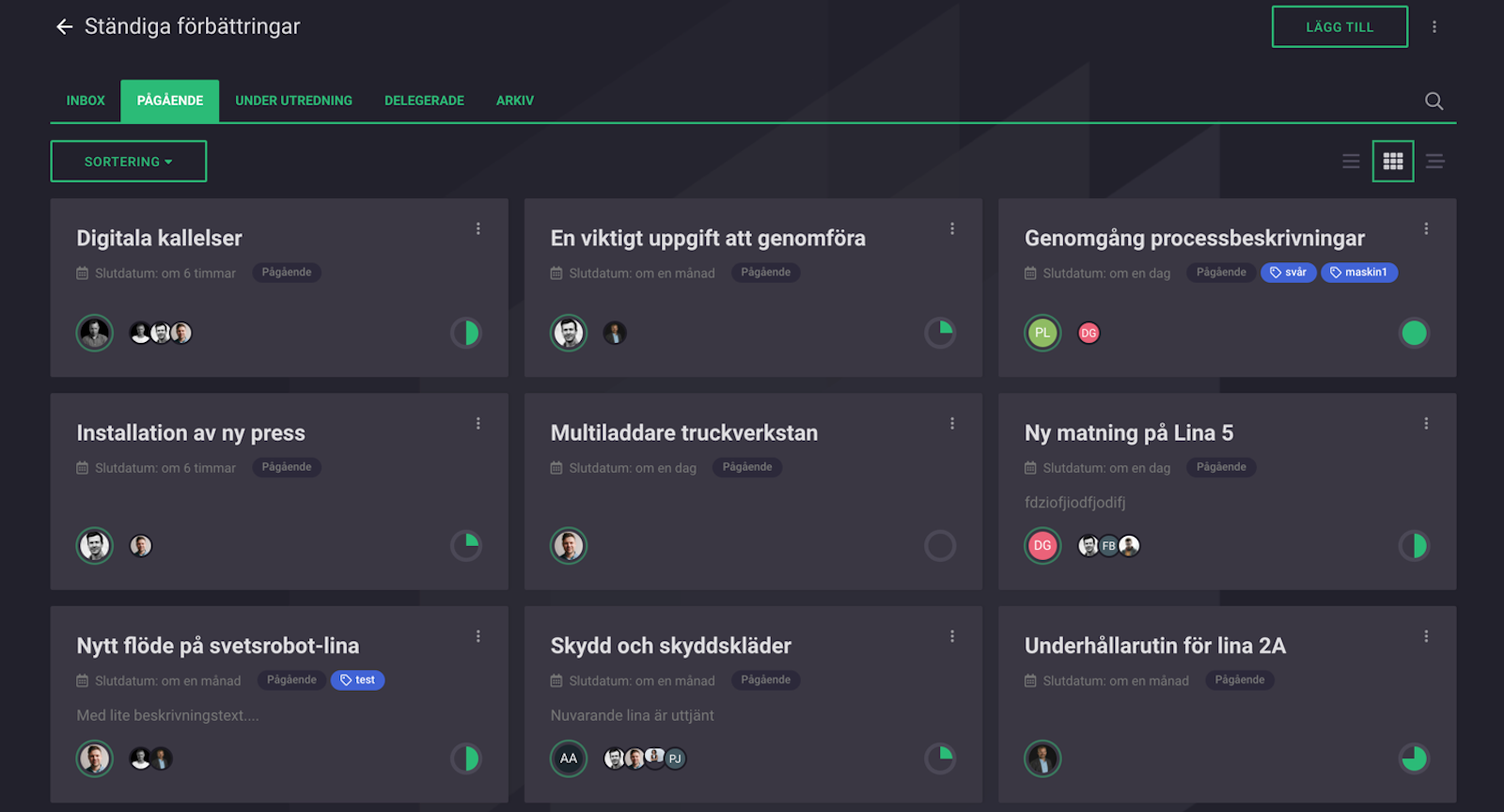This screenshot has height=812, width=1504.
Task: Open the menu for the Digitala kallelser card
Action: tap(478, 228)
